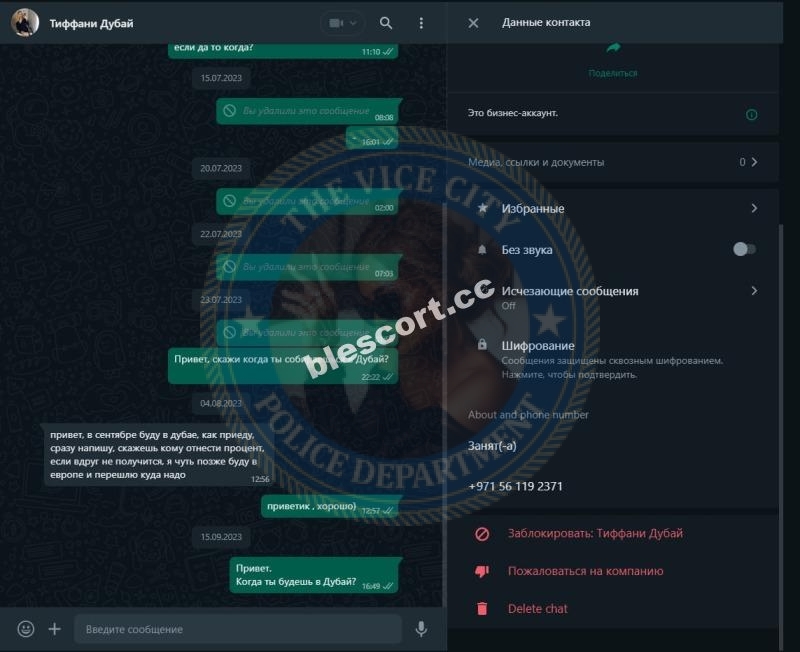The image size is (800, 652).
Task: Click business account info icon
Action: coord(752,115)
